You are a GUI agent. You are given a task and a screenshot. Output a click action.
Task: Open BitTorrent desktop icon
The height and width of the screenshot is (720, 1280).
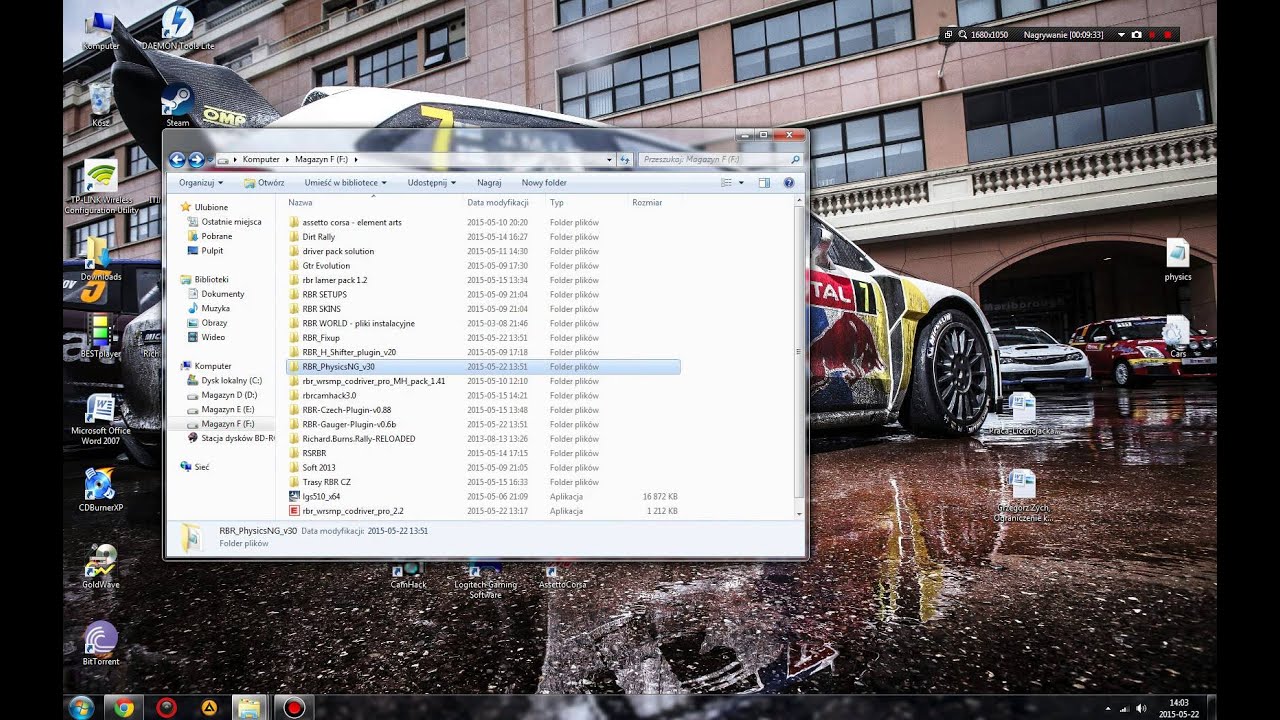pos(100,643)
